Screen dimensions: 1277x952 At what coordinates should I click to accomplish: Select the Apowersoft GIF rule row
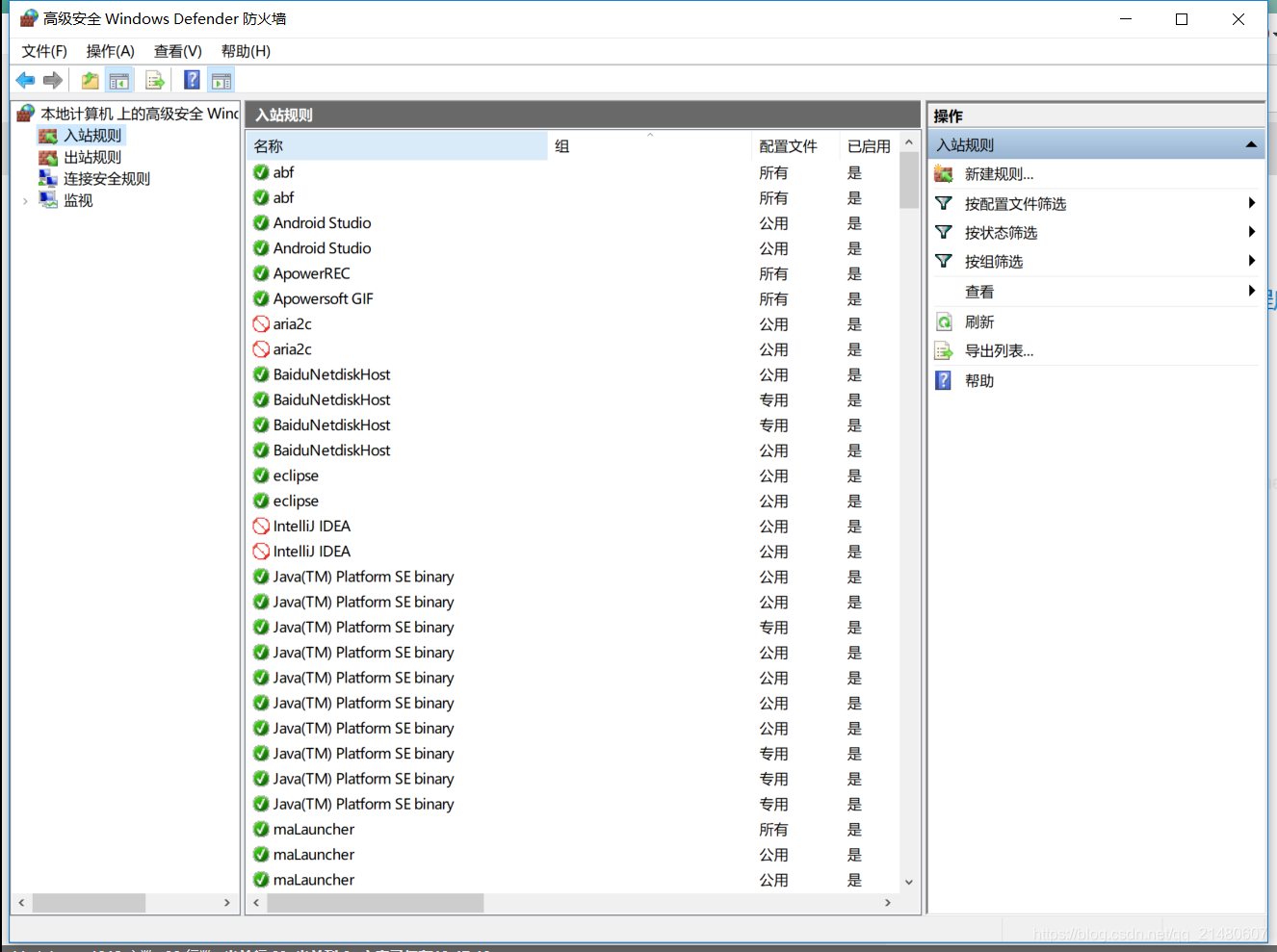coord(573,298)
